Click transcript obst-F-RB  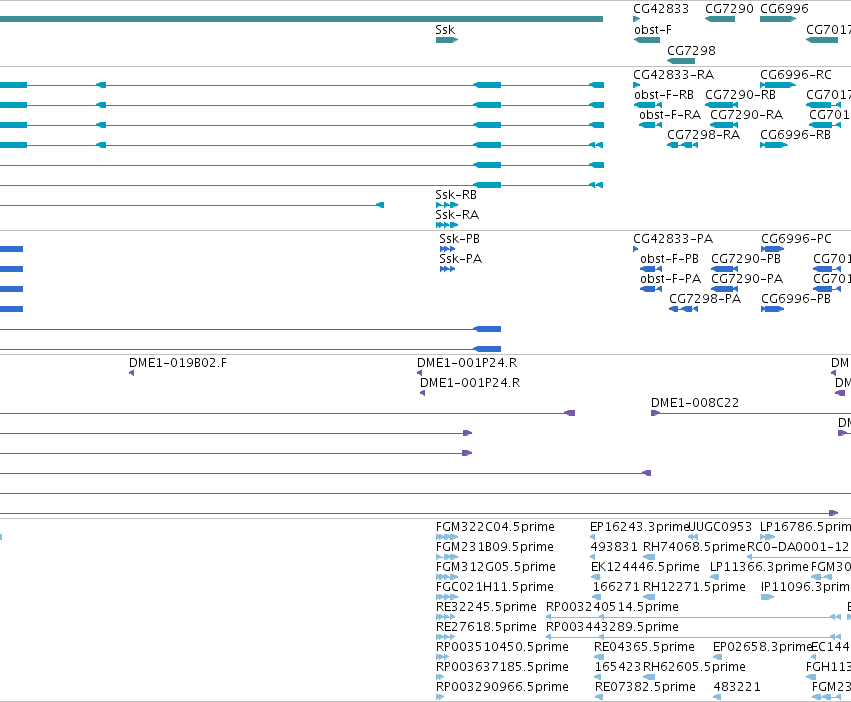[664, 95]
